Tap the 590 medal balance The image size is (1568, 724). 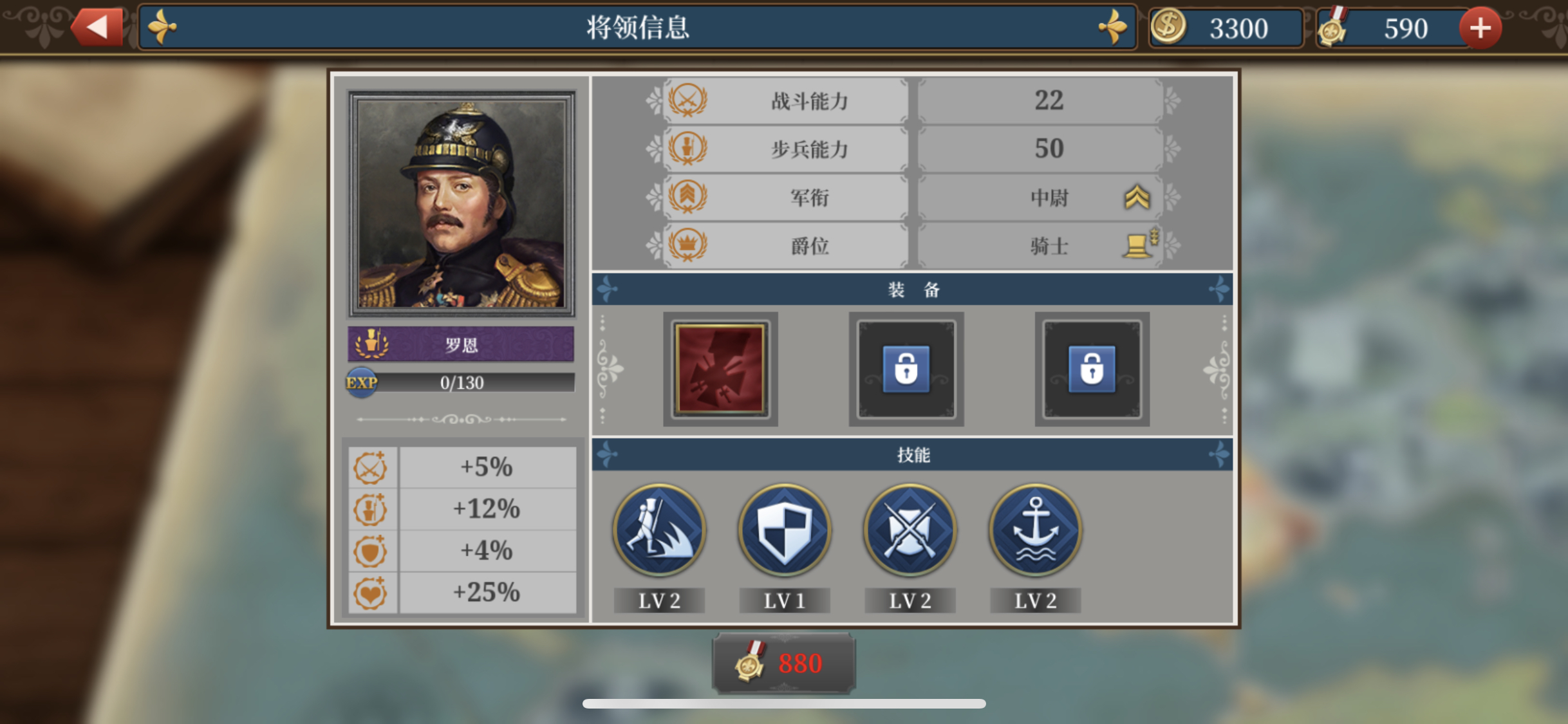point(1390,28)
